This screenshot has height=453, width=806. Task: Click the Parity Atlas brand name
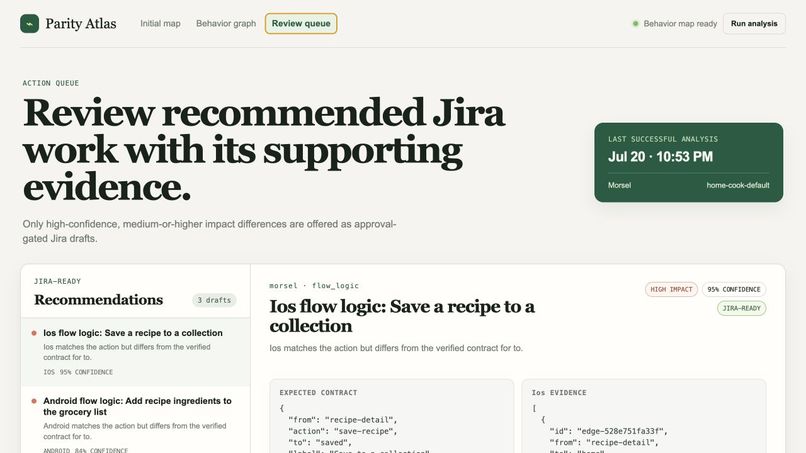coord(81,24)
